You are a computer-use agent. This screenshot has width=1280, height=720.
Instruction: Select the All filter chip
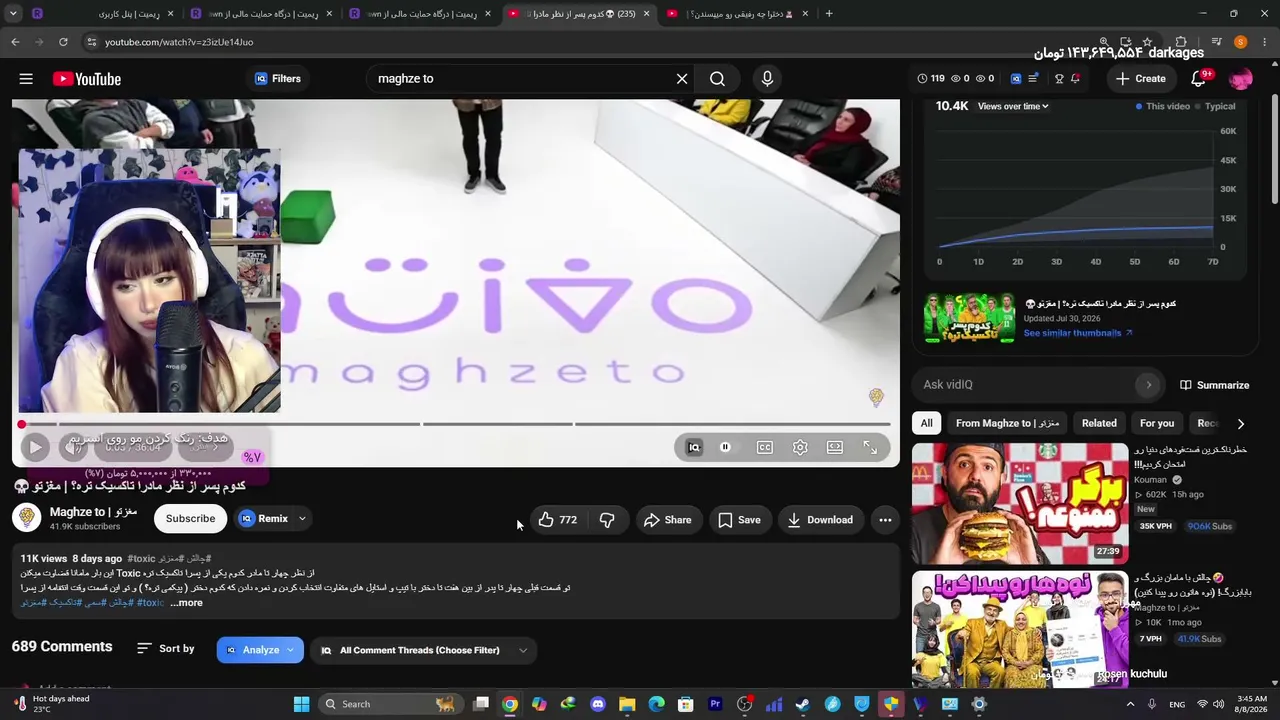(927, 423)
